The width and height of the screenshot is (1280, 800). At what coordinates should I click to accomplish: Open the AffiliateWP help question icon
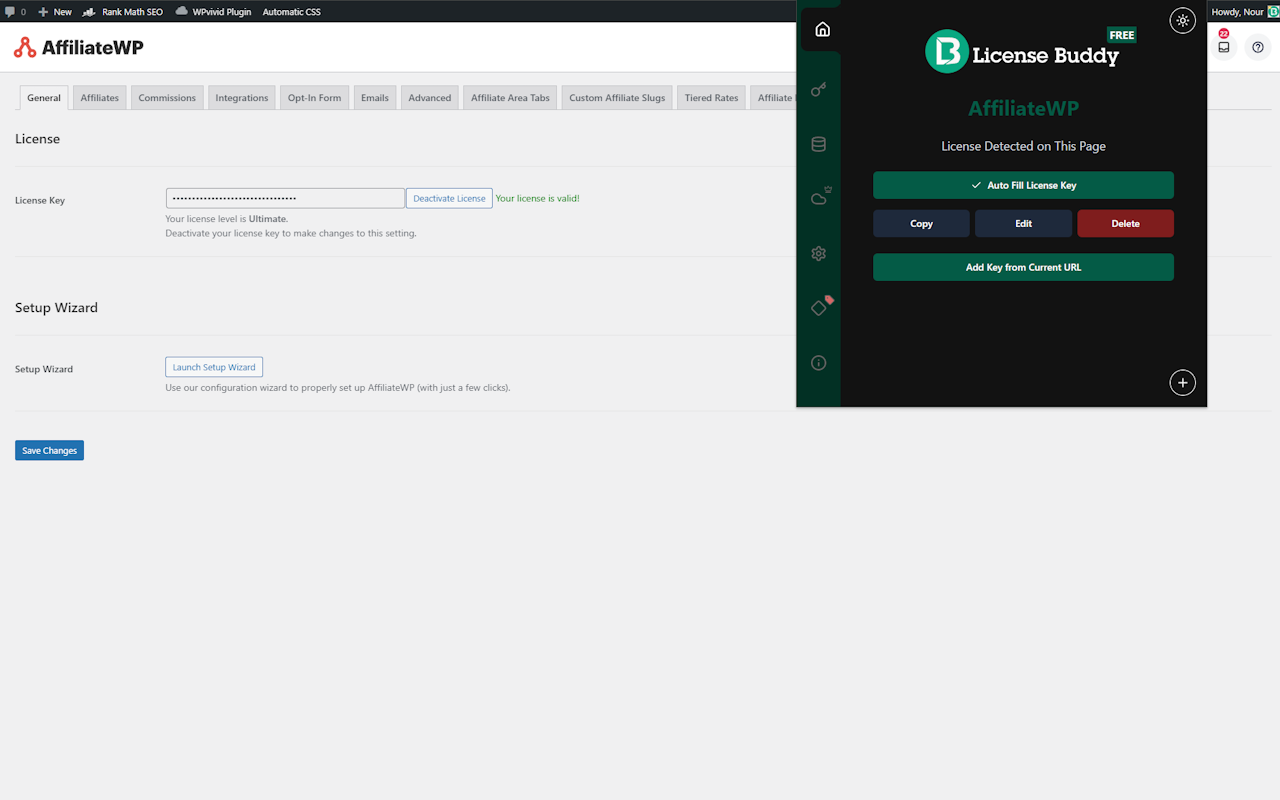tap(1258, 47)
